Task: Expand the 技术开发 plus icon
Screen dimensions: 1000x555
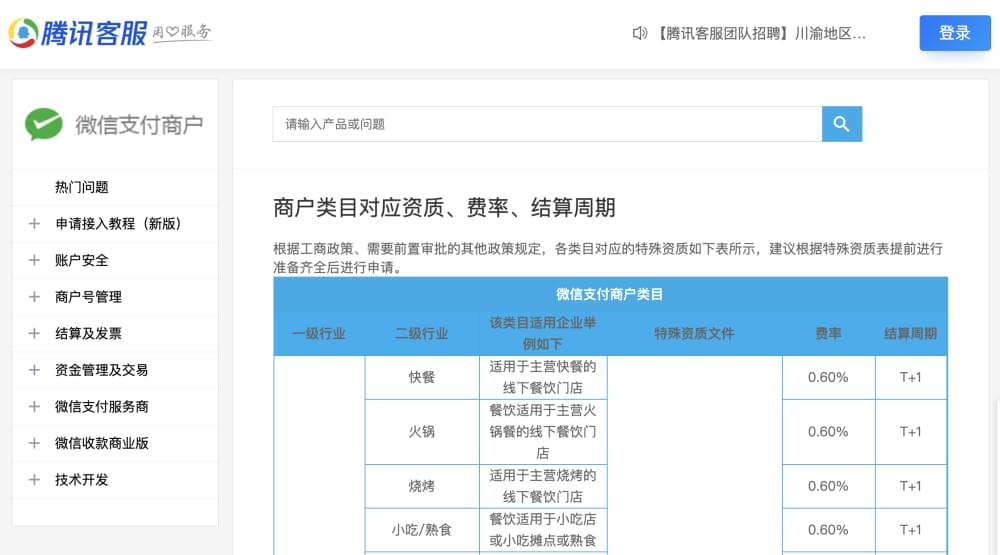Action: pyautogui.click(x=34, y=480)
